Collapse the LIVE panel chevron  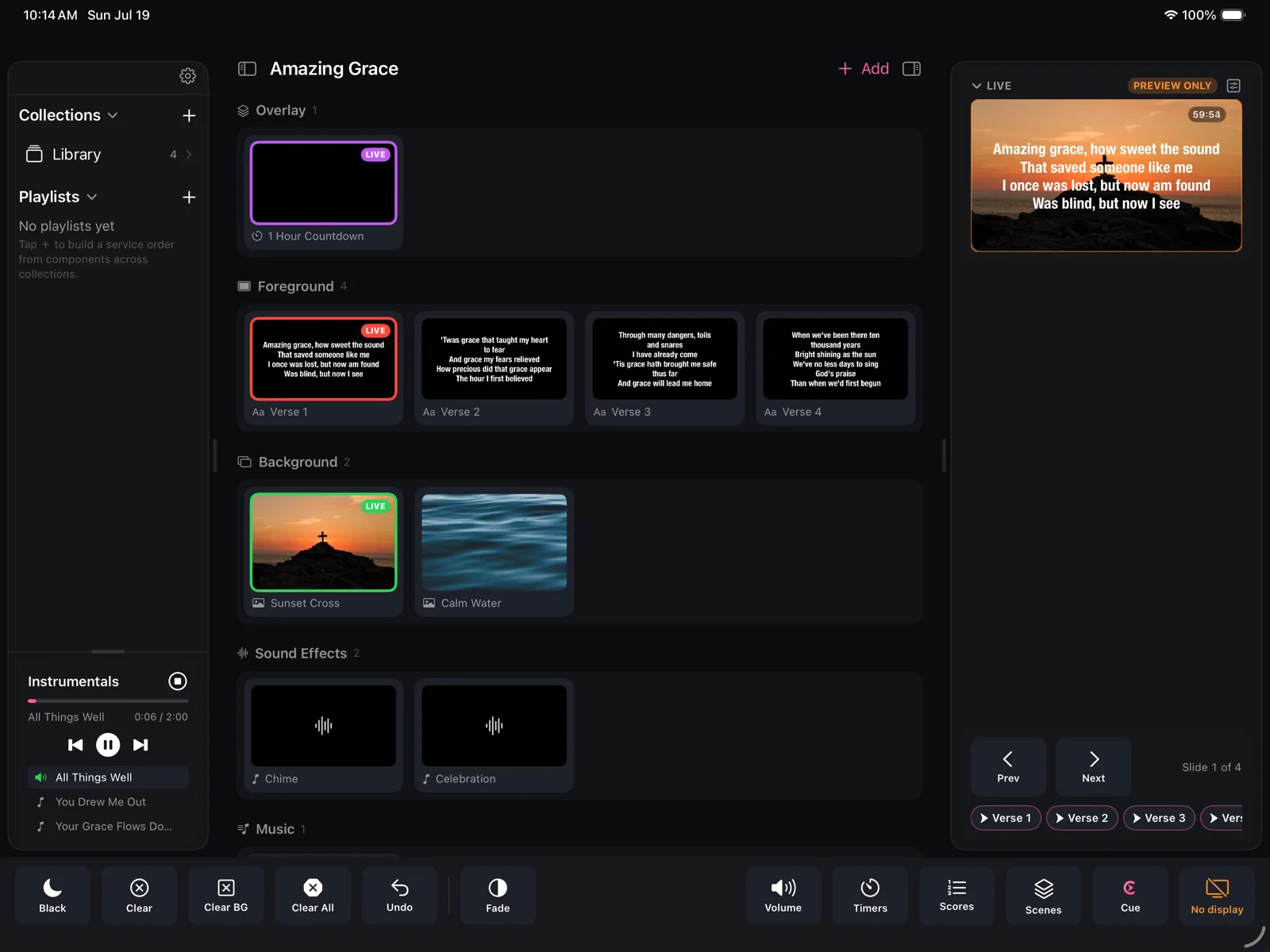[x=977, y=86]
